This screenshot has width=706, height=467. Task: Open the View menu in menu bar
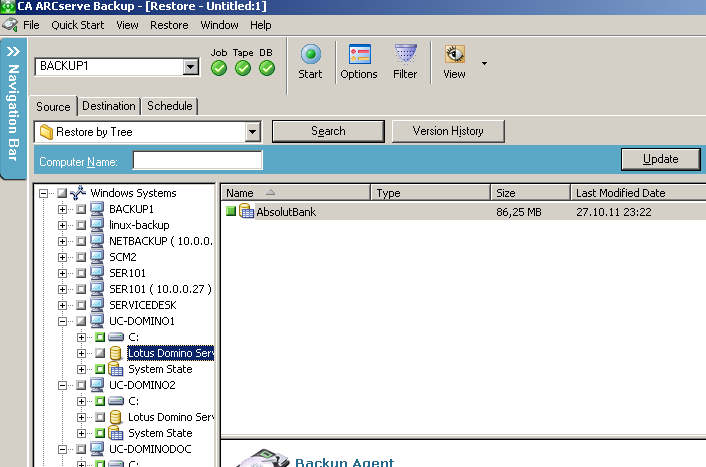coord(127,25)
